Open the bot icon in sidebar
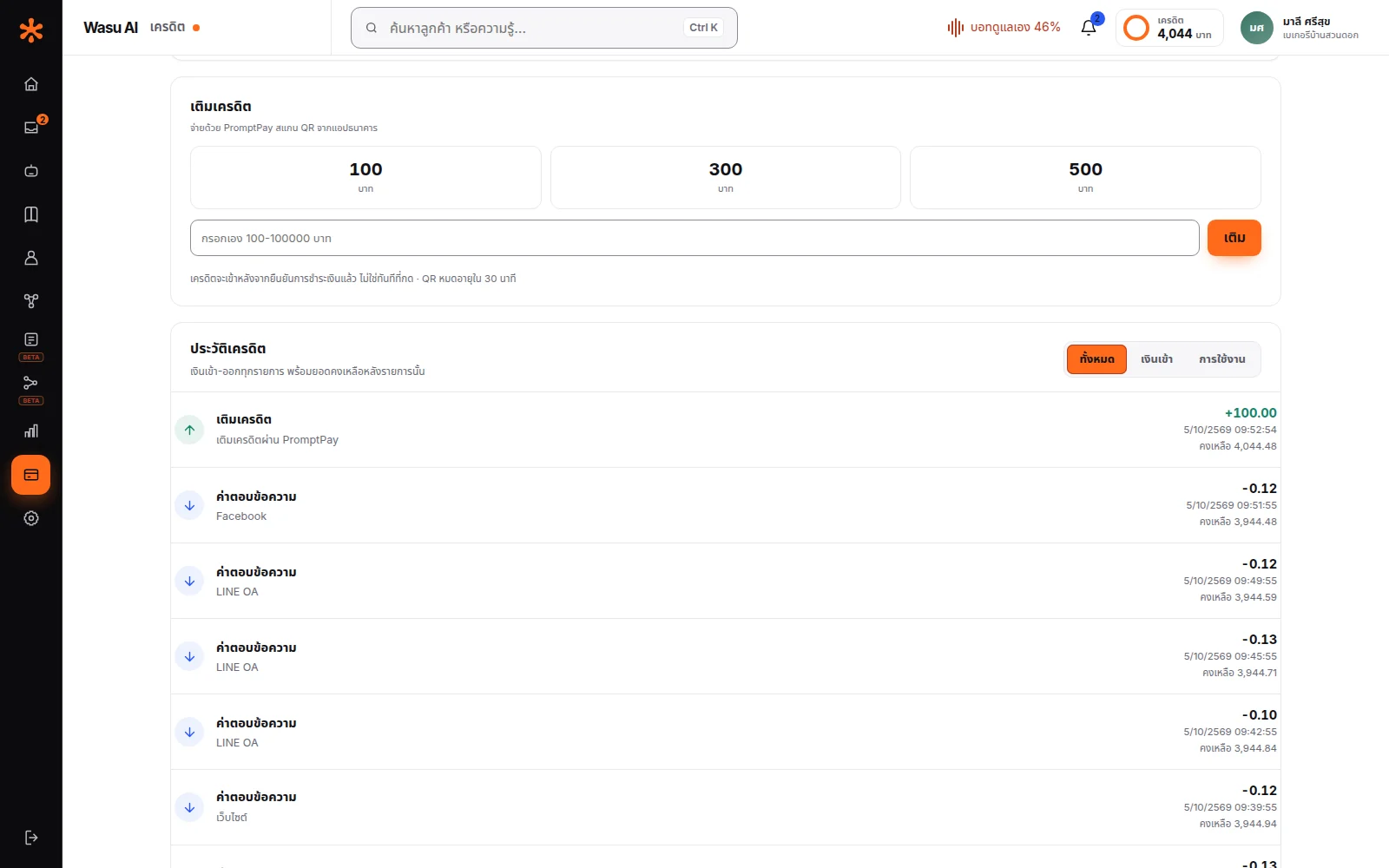Screen dimensions: 1389x868 31,171
